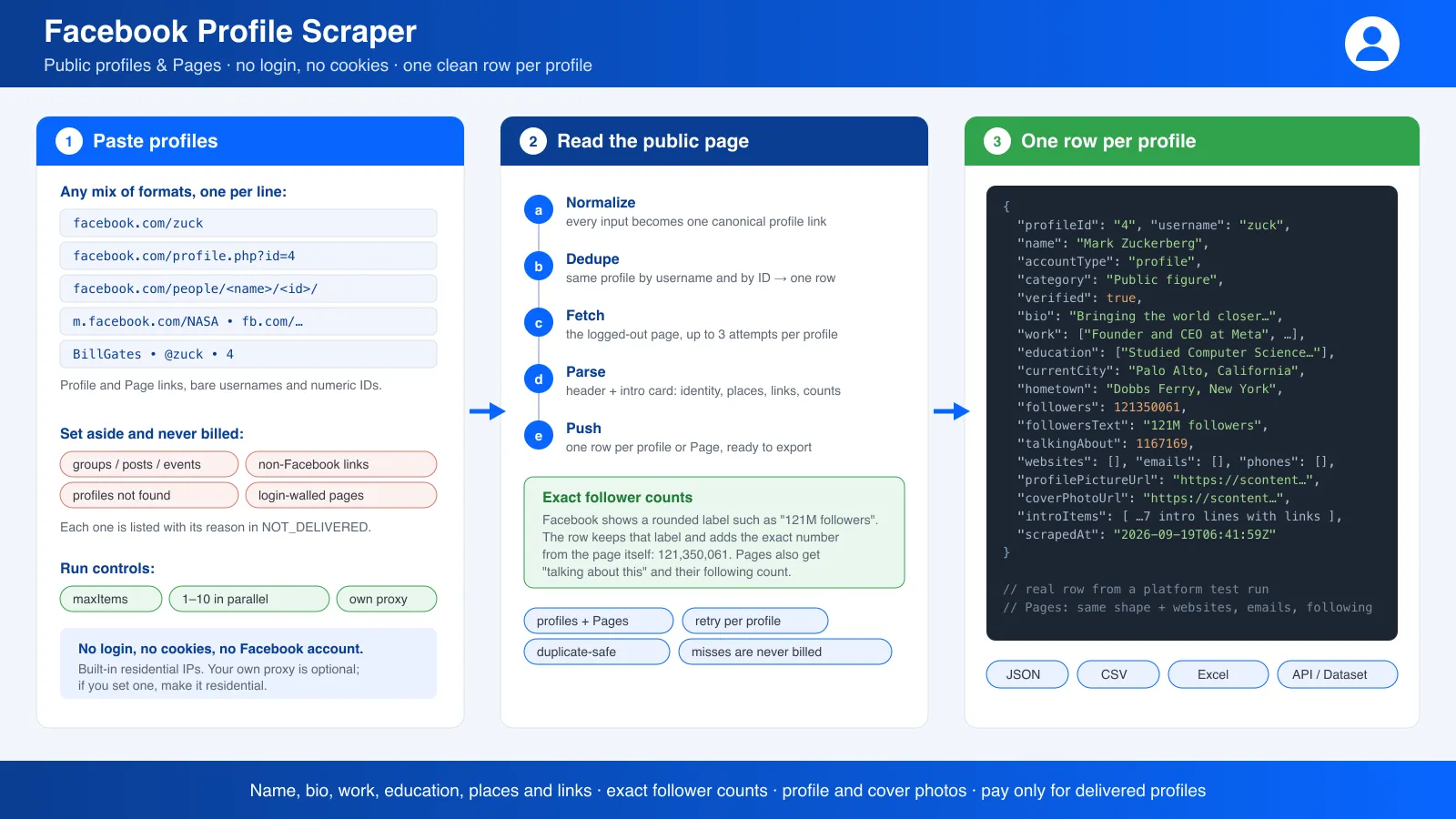Click the 'e' circle beside Push

pyautogui.click(x=539, y=436)
